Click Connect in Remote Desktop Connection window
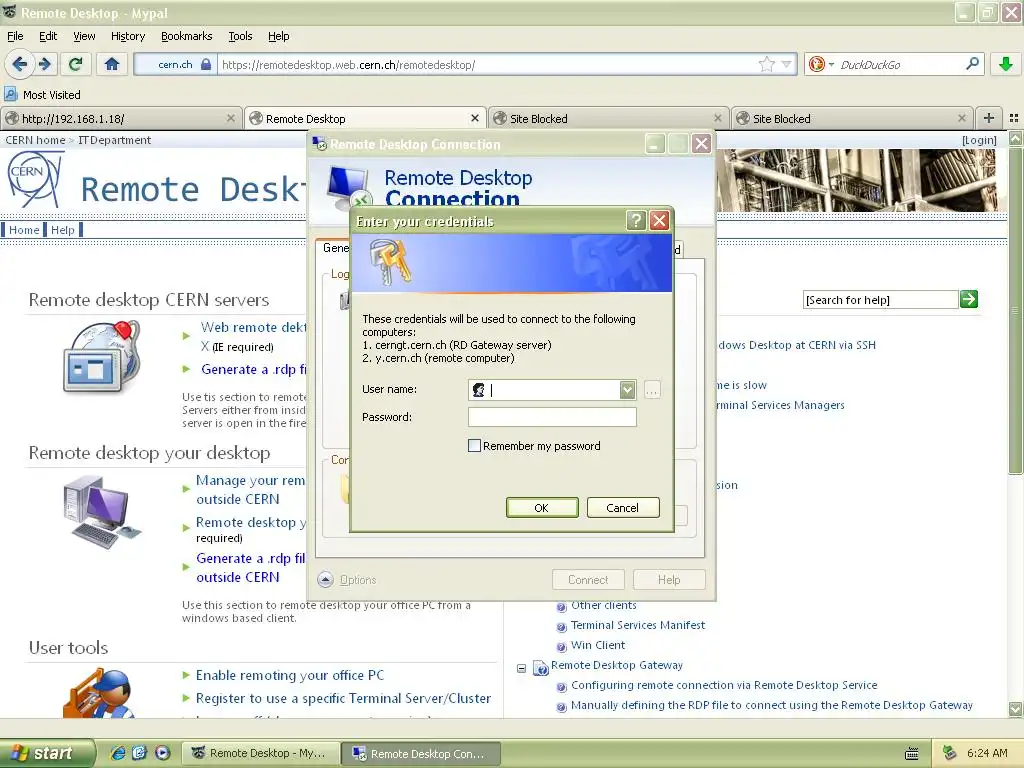The image size is (1024, 768). [x=588, y=579]
